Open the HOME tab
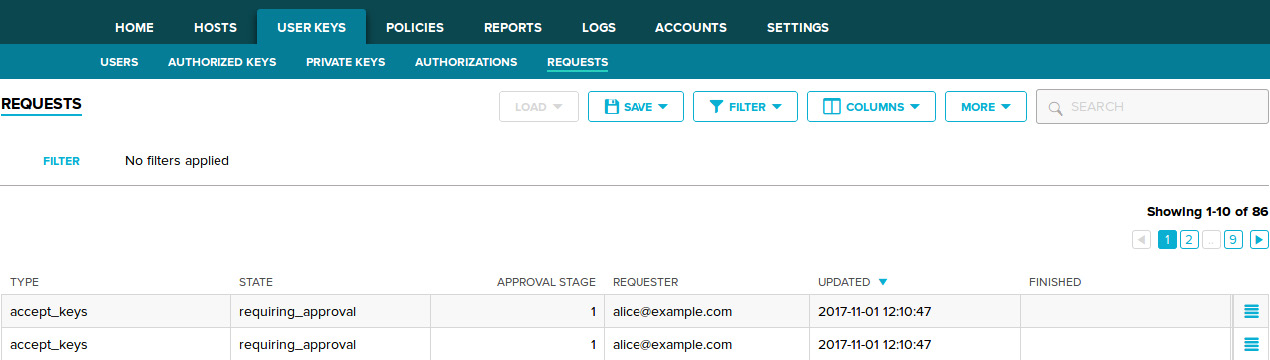 click(135, 27)
